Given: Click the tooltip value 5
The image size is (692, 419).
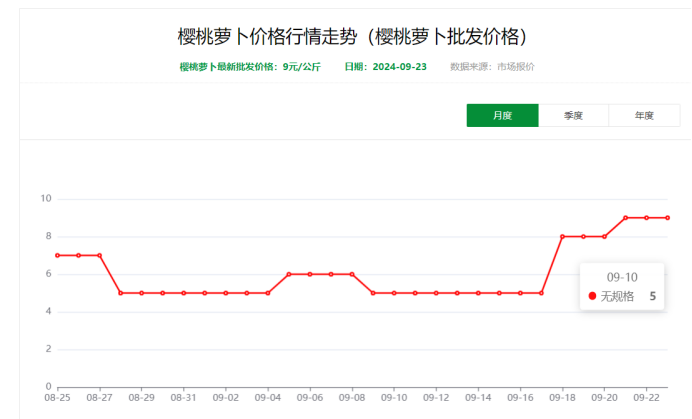Looking at the screenshot, I should point(652,296).
